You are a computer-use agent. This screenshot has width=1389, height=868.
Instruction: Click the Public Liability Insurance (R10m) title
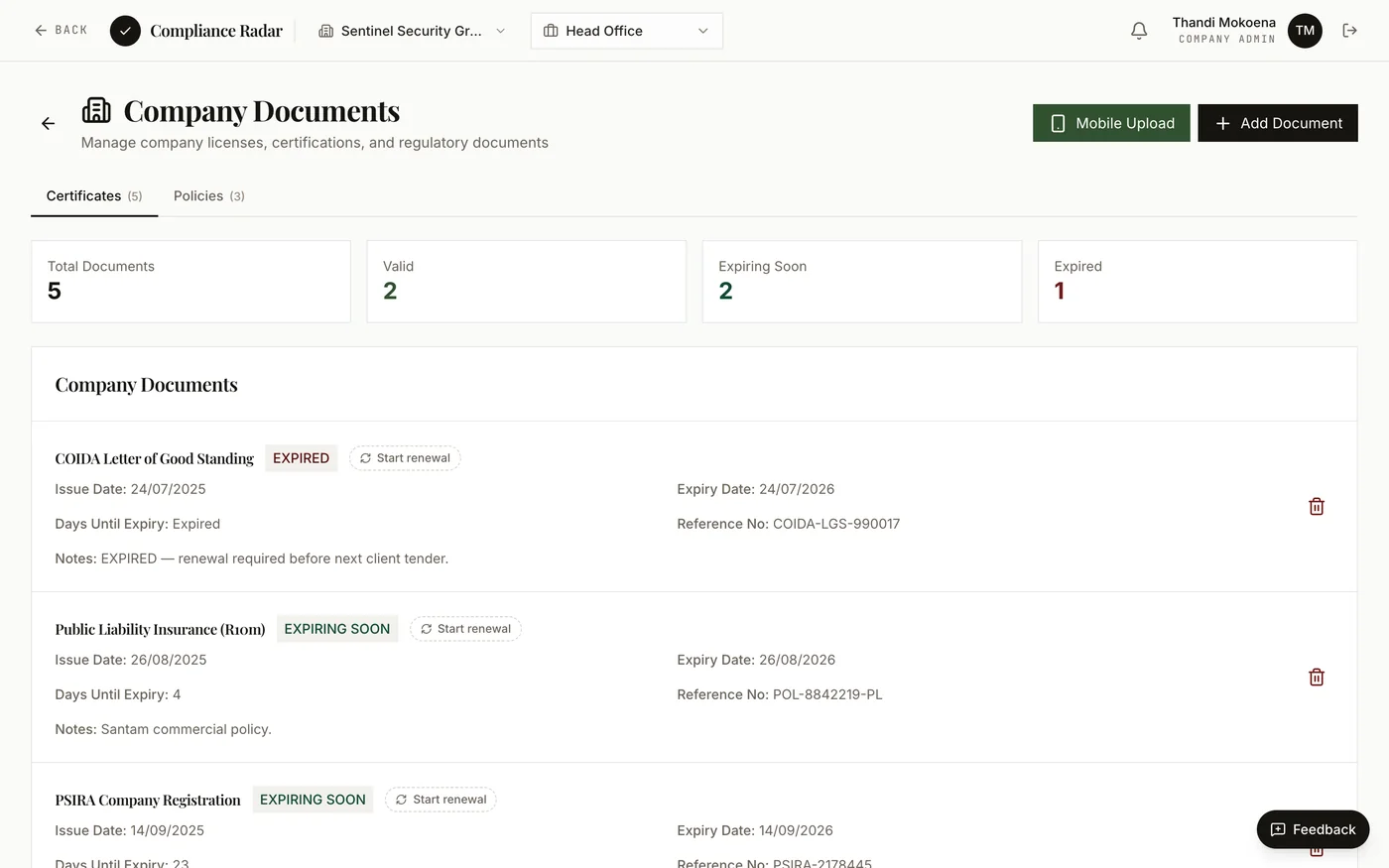(x=161, y=629)
